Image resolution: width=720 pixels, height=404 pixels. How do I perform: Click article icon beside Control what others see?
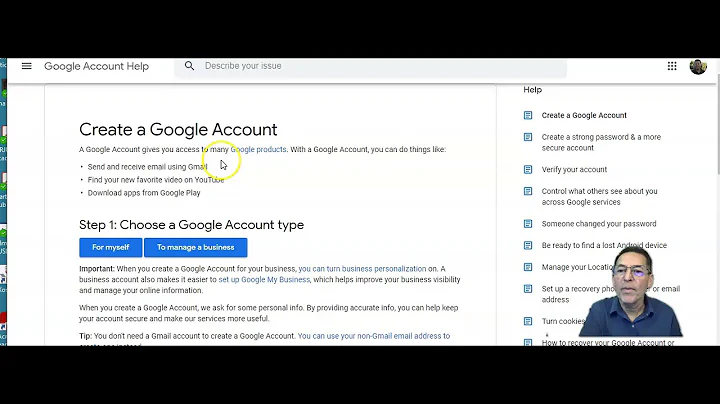click(x=528, y=191)
